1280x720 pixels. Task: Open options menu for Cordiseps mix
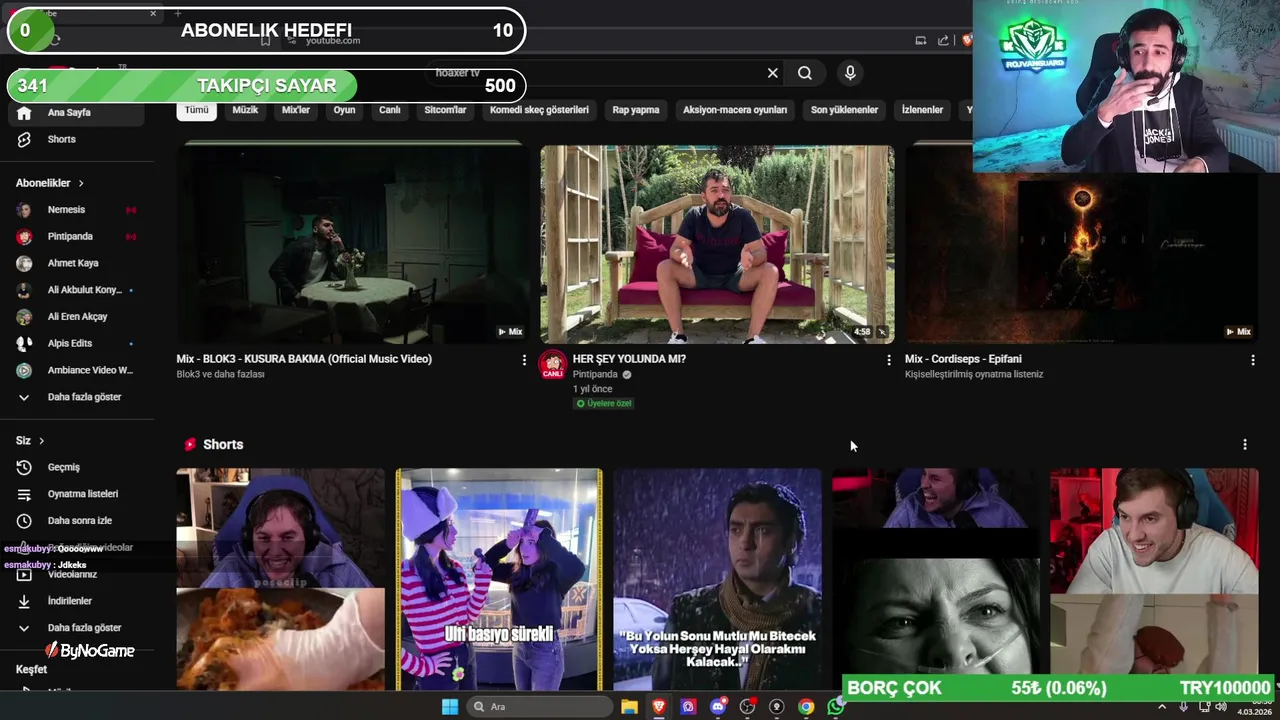point(1252,360)
